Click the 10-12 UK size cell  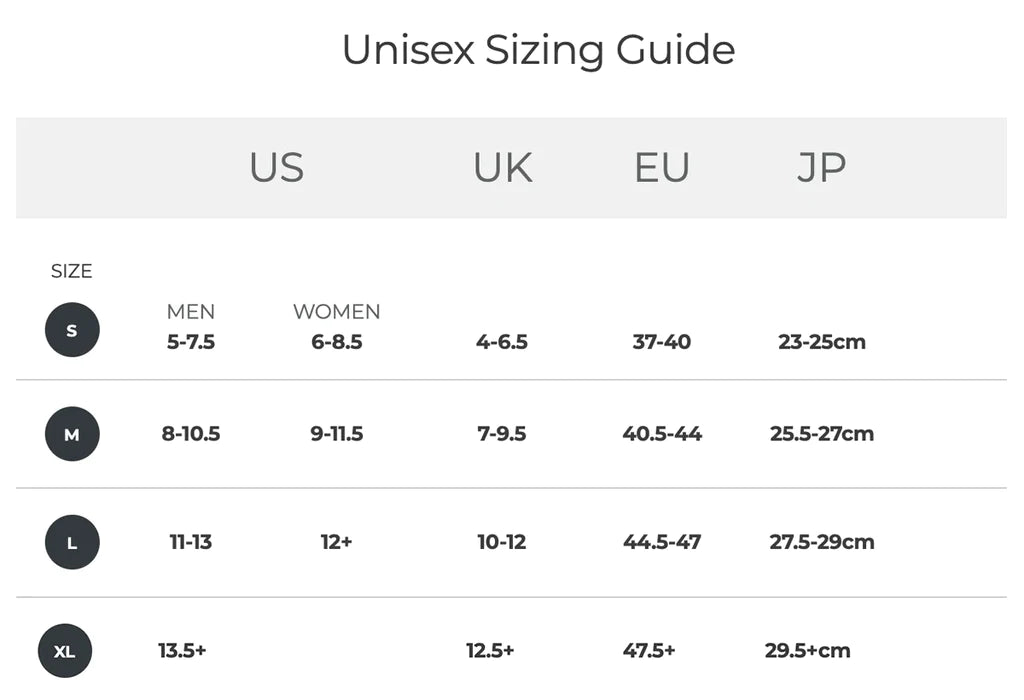pyautogui.click(x=502, y=542)
